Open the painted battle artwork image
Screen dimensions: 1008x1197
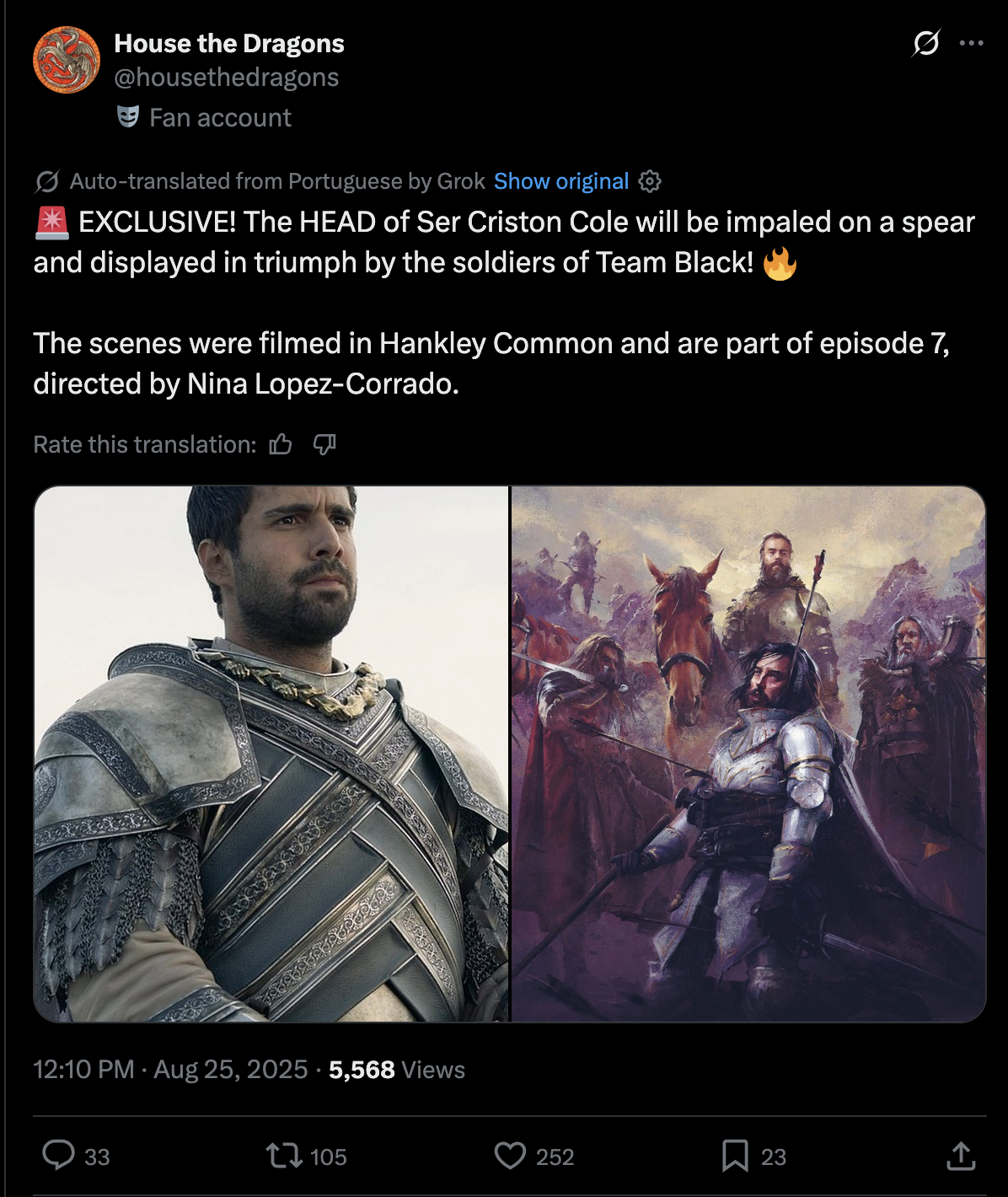tap(748, 754)
